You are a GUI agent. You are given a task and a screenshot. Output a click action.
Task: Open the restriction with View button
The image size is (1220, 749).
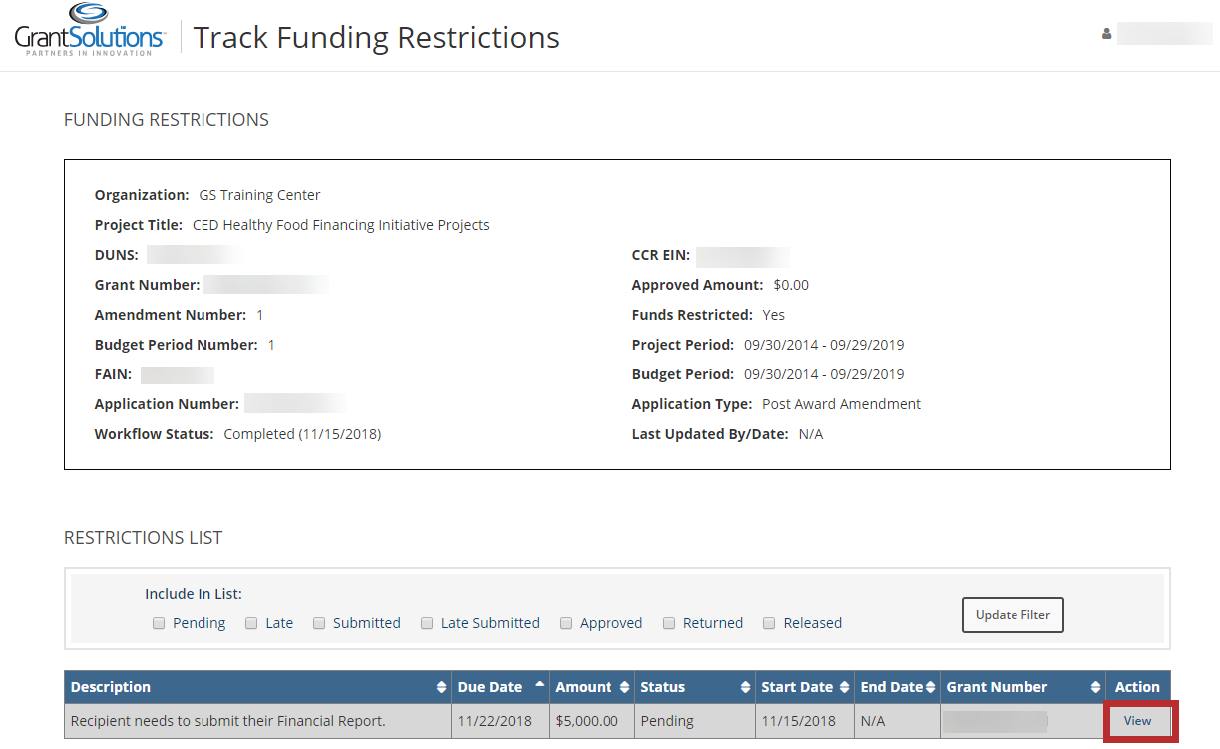pos(1137,721)
